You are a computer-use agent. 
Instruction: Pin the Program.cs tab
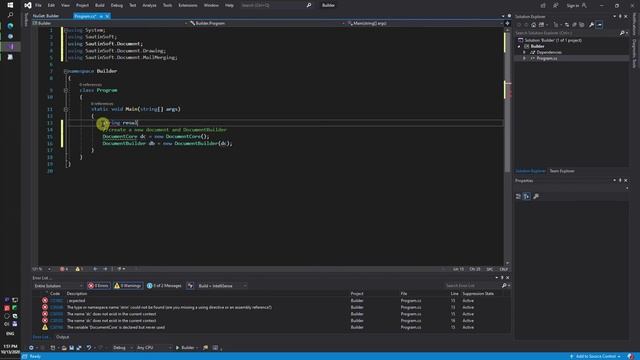(101, 16)
